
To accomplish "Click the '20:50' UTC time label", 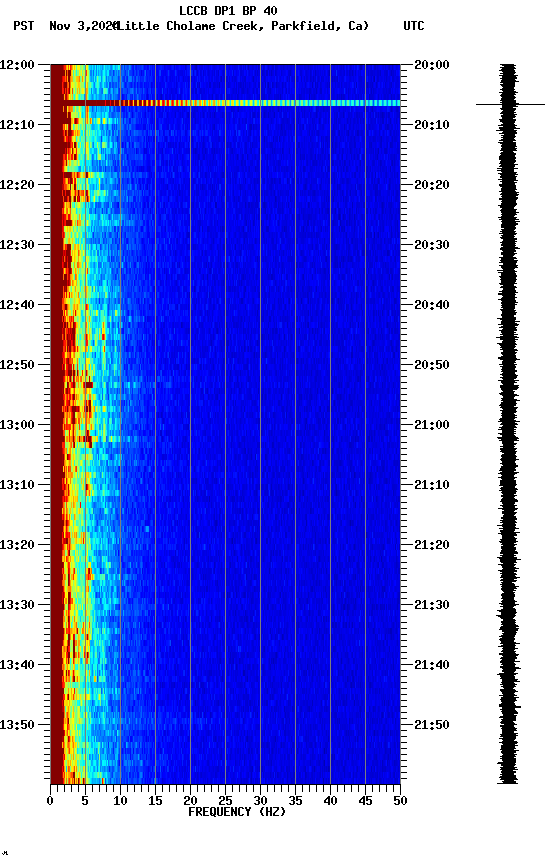I will [x=432, y=365].
